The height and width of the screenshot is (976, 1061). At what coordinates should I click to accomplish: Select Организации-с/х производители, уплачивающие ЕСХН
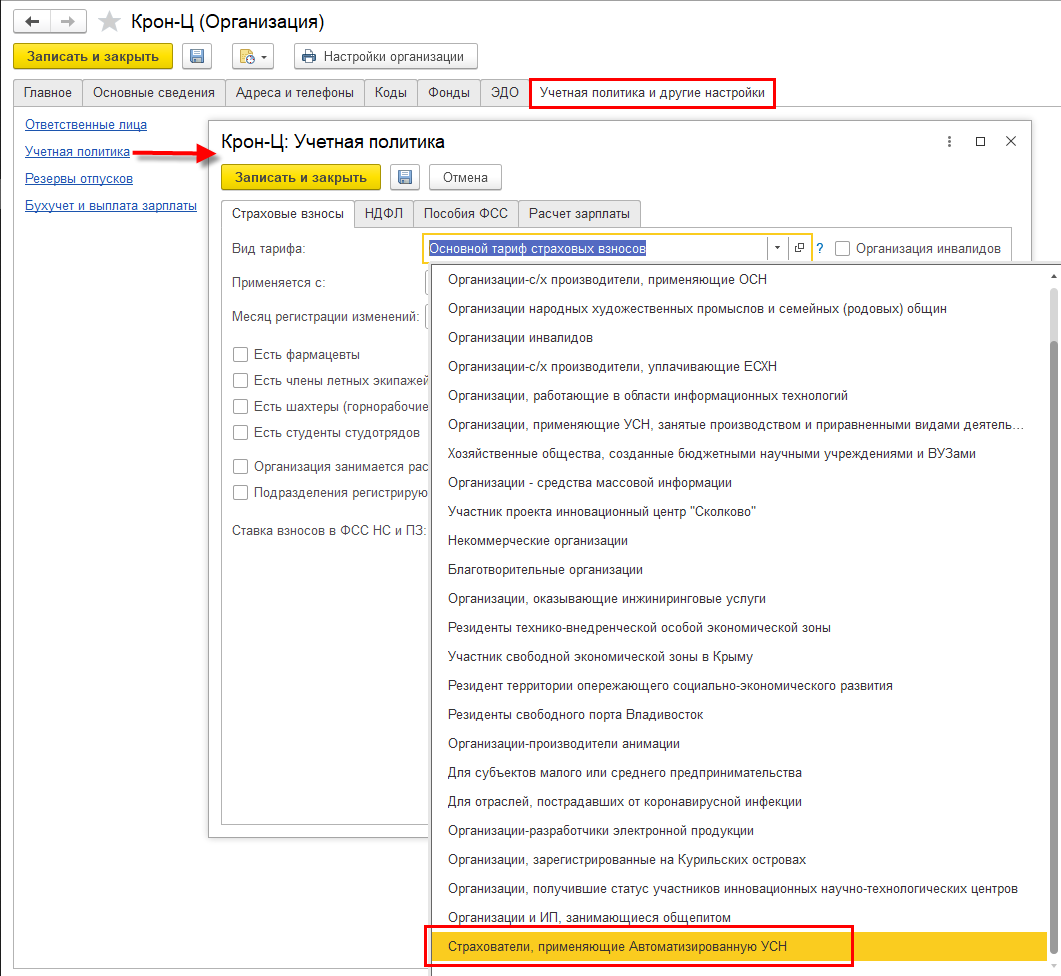(740, 367)
